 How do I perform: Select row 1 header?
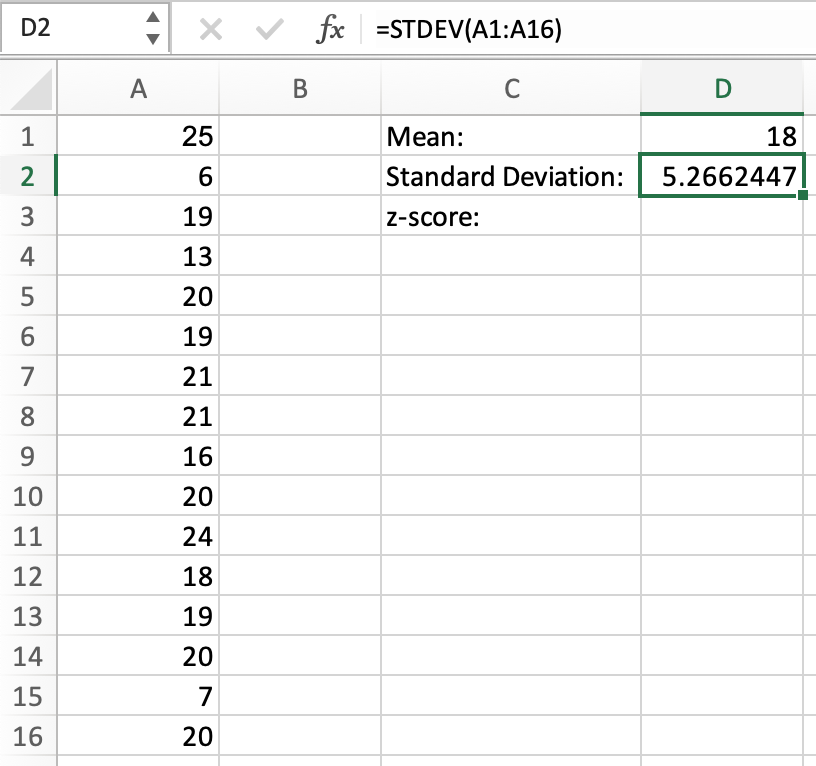(x=28, y=137)
